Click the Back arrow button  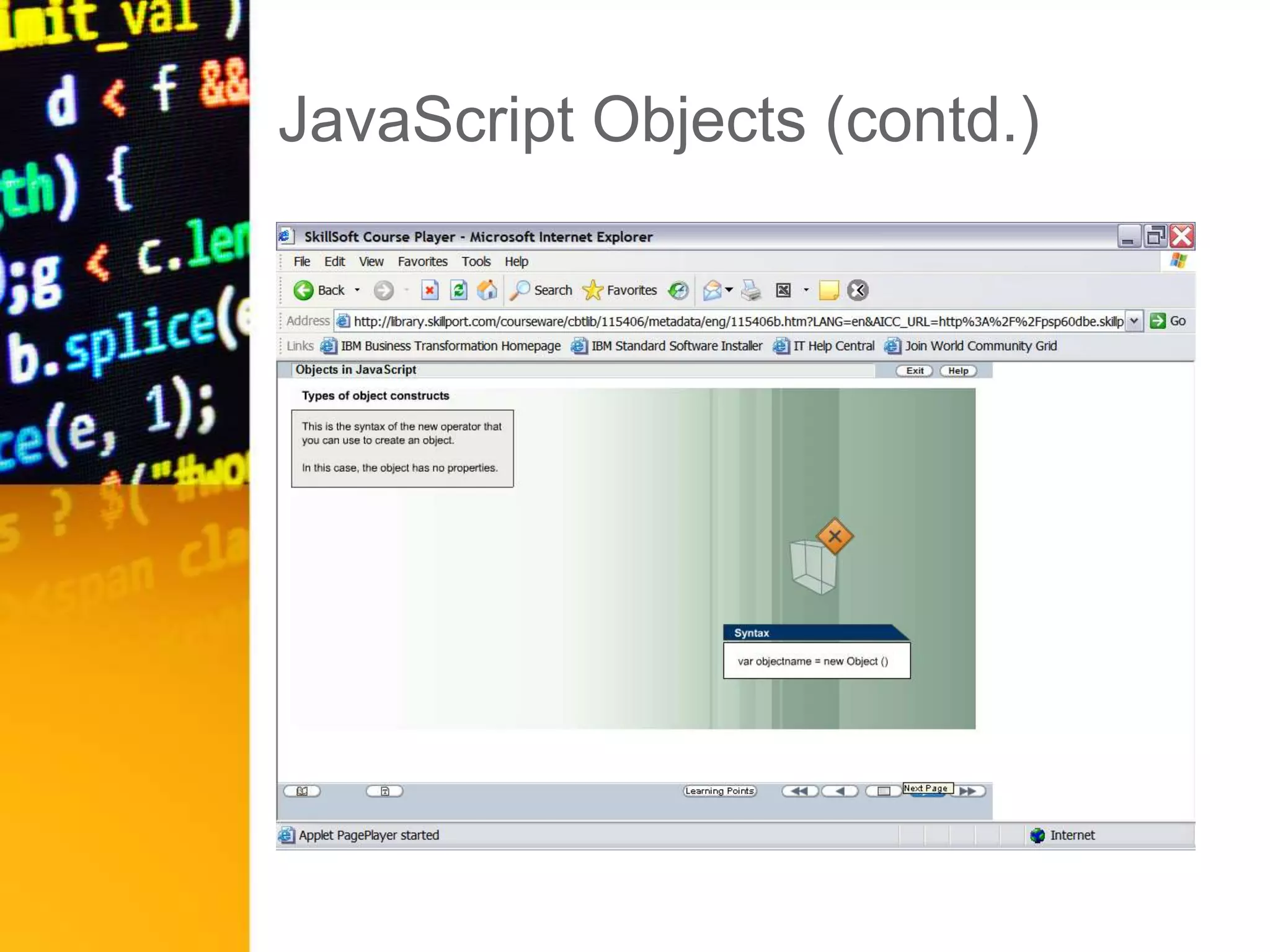(x=319, y=290)
